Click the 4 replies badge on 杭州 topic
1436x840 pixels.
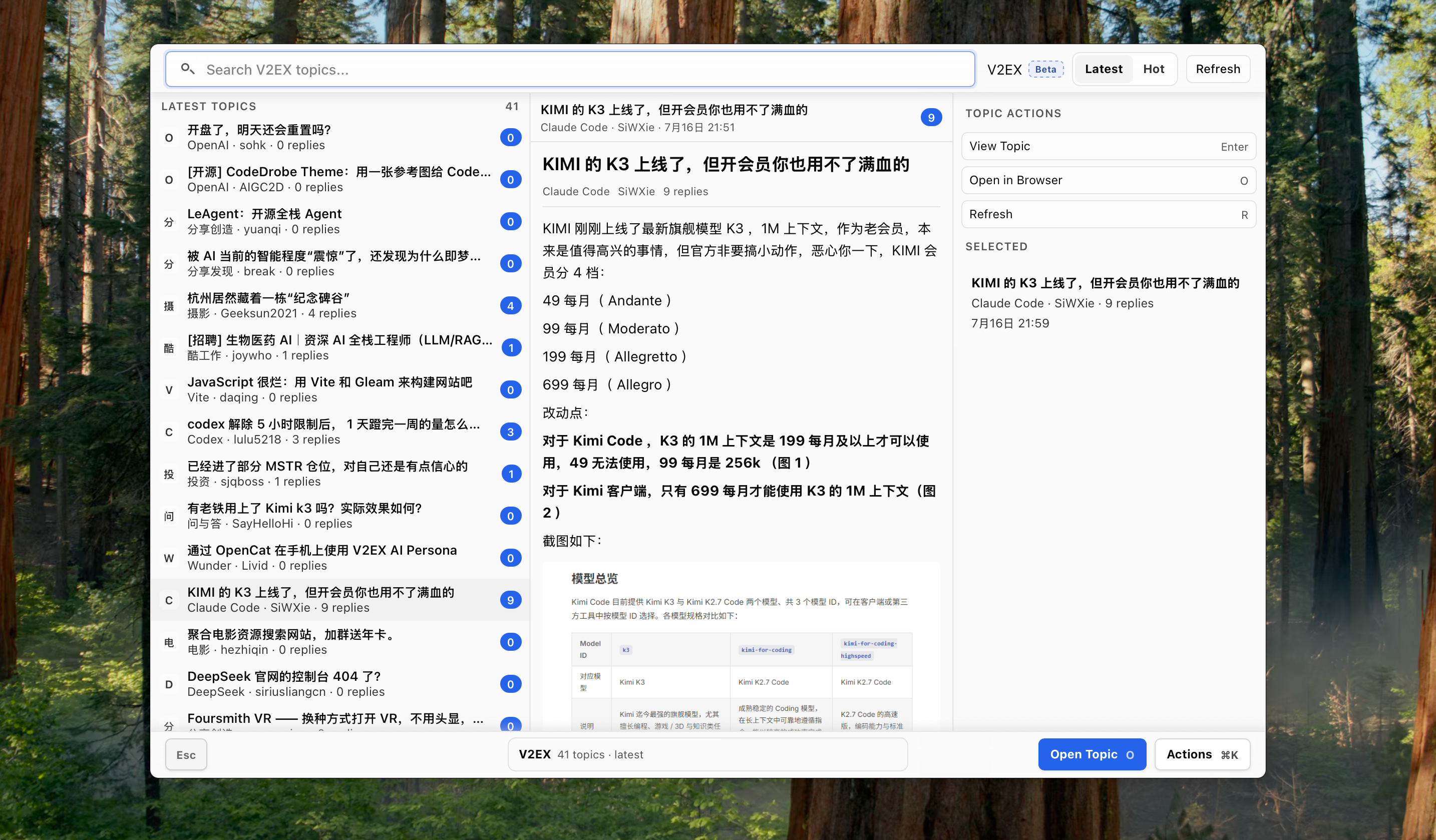(511, 306)
